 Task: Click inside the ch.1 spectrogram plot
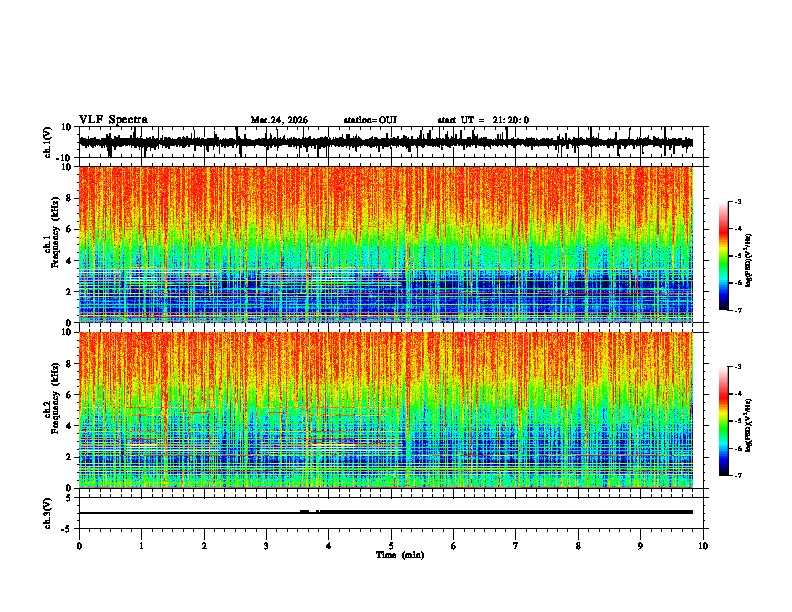(x=386, y=244)
